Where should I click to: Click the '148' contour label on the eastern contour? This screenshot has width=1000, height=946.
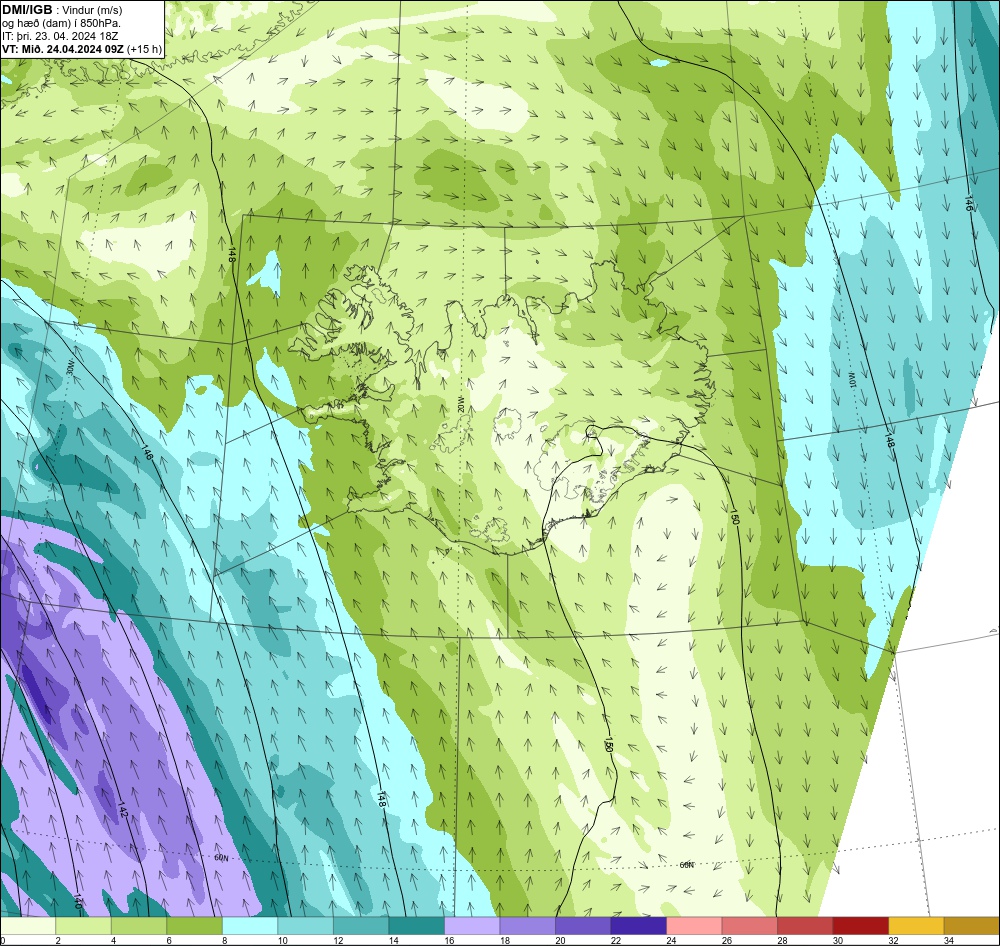888,440
